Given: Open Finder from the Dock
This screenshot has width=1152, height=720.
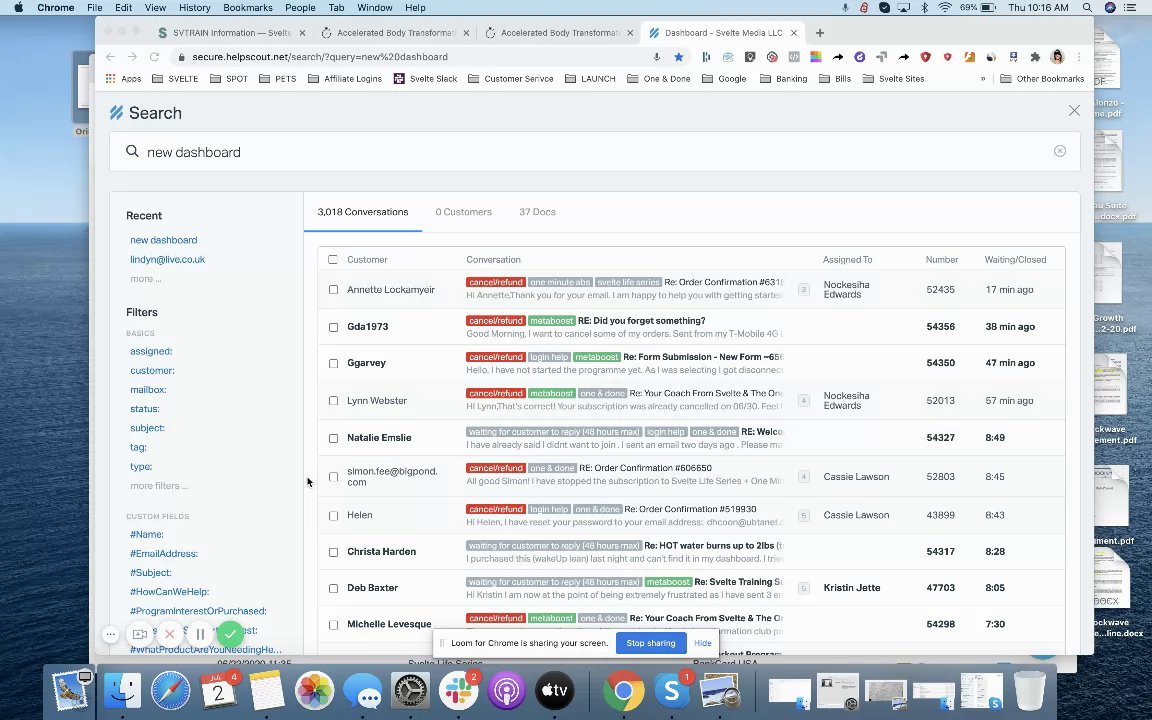Looking at the screenshot, I should tap(122, 691).
